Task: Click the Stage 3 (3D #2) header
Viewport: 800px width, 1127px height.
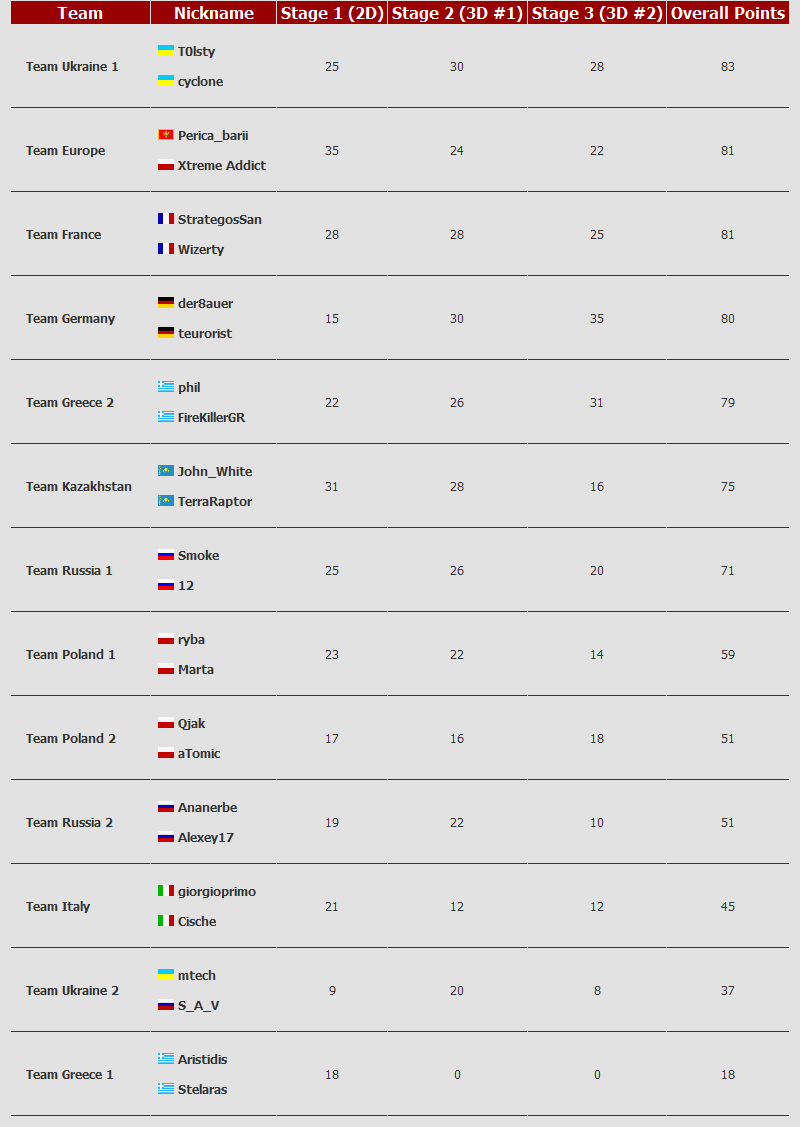Action: [x=596, y=13]
